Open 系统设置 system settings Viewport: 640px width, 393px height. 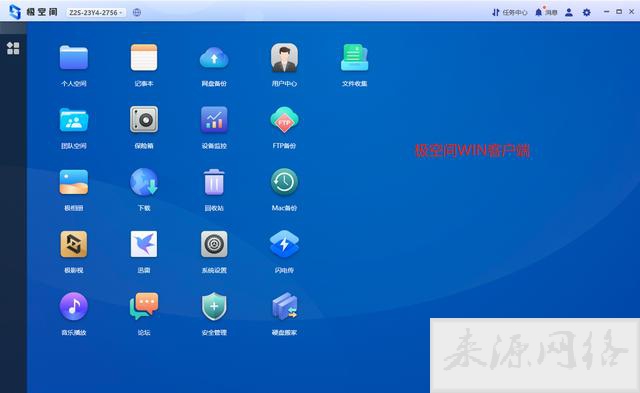(x=214, y=244)
